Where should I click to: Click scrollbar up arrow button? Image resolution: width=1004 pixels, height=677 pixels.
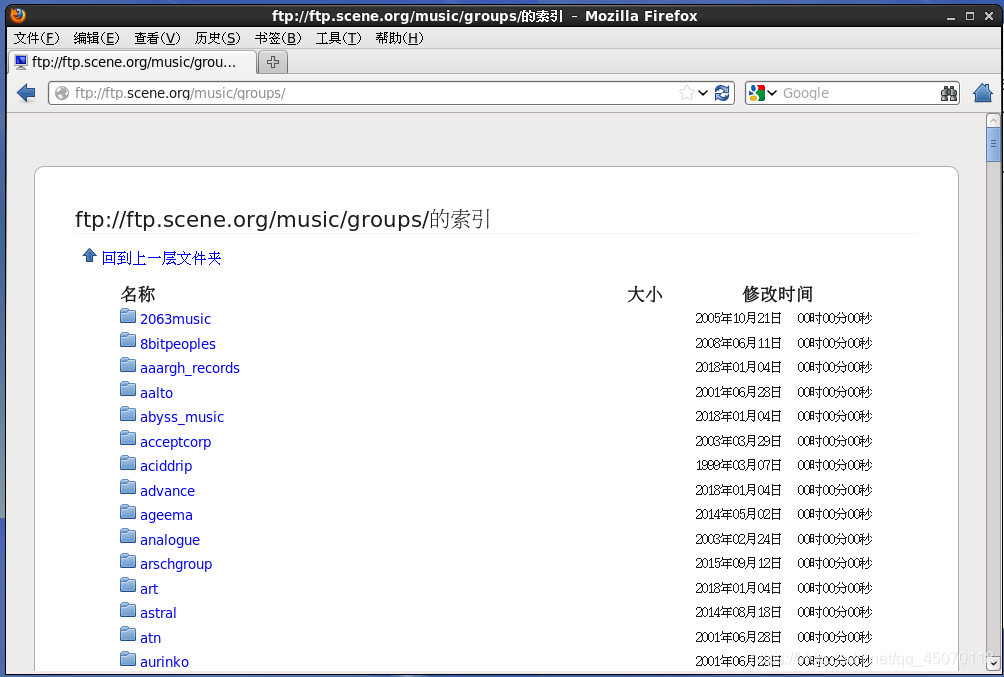[993, 120]
